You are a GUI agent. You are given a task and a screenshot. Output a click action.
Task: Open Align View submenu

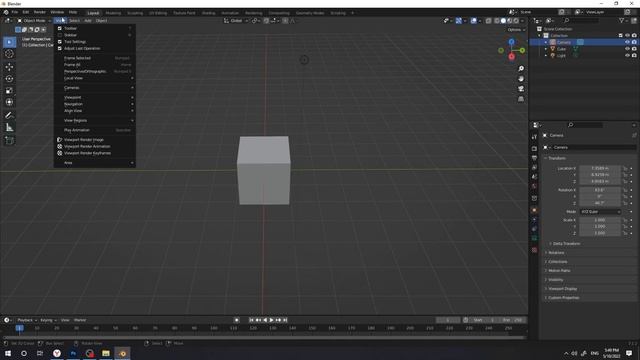click(x=95, y=111)
